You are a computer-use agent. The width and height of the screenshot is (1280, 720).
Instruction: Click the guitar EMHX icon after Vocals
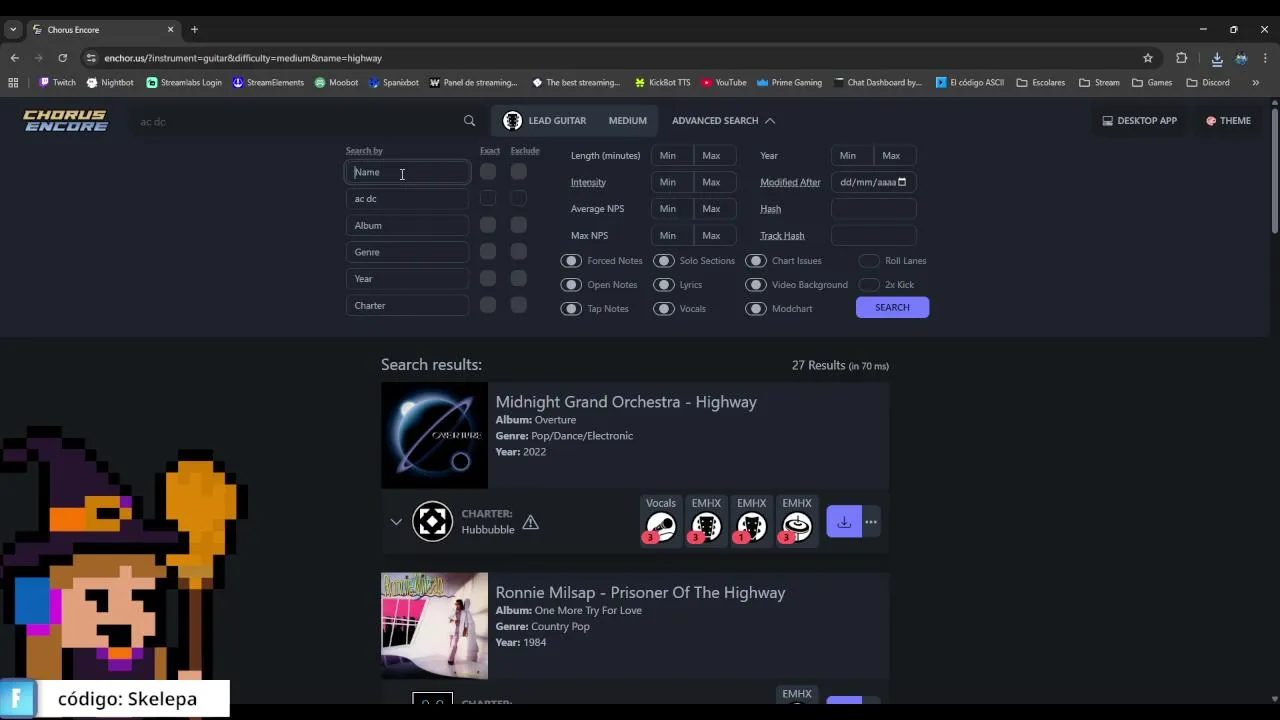pos(706,527)
